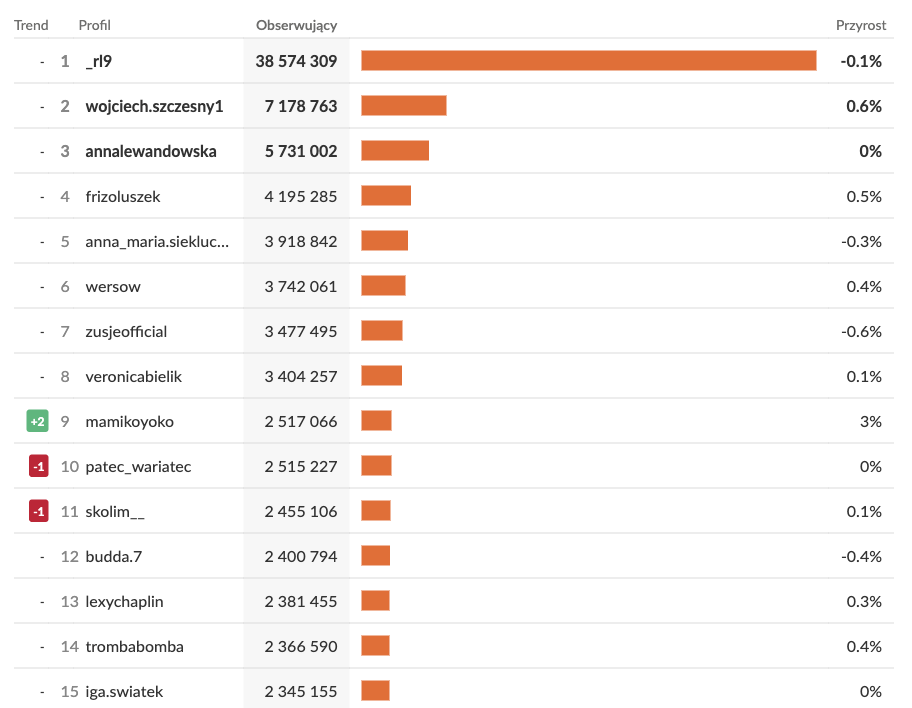Click the 3% growth value for mamikoyoko
Viewport: 912px width, 708px height.
coord(871,422)
